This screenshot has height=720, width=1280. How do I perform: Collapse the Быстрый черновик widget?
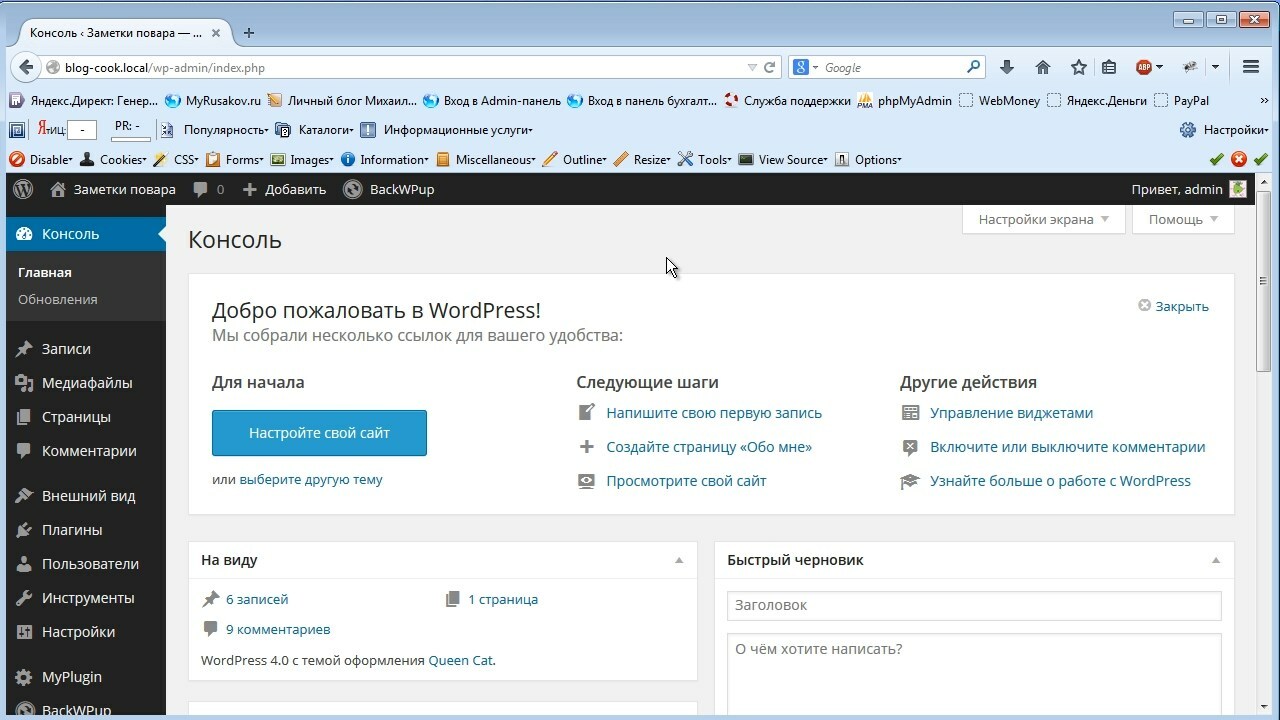(x=1216, y=560)
